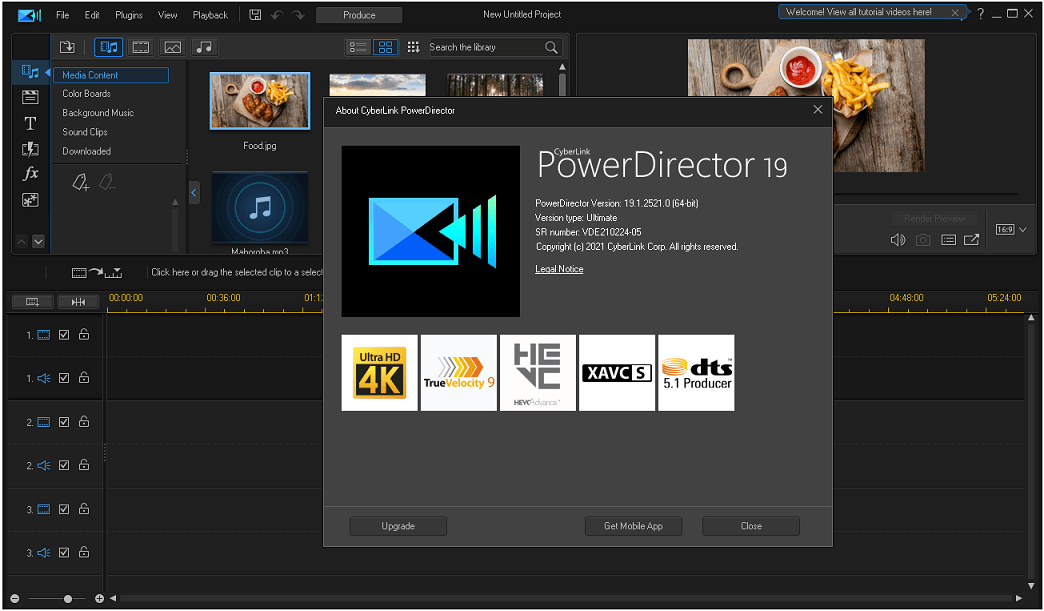The height and width of the screenshot is (611, 1044).
Task: Open the Title Room (T) icon
Action: coord(30,123)
